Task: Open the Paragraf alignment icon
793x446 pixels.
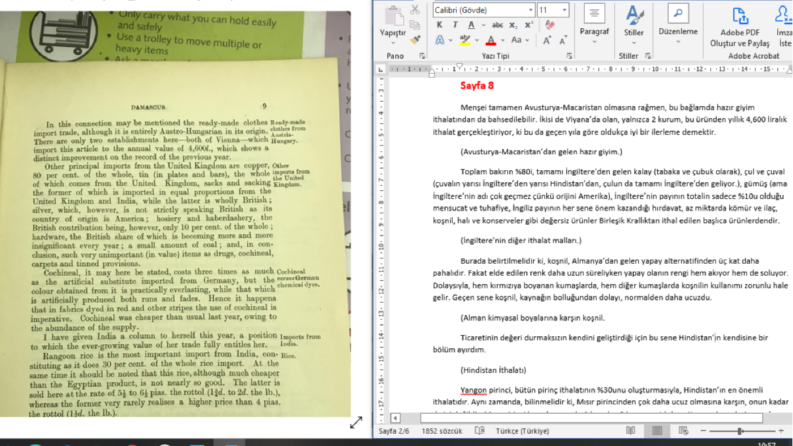Action: pos(594,14)
